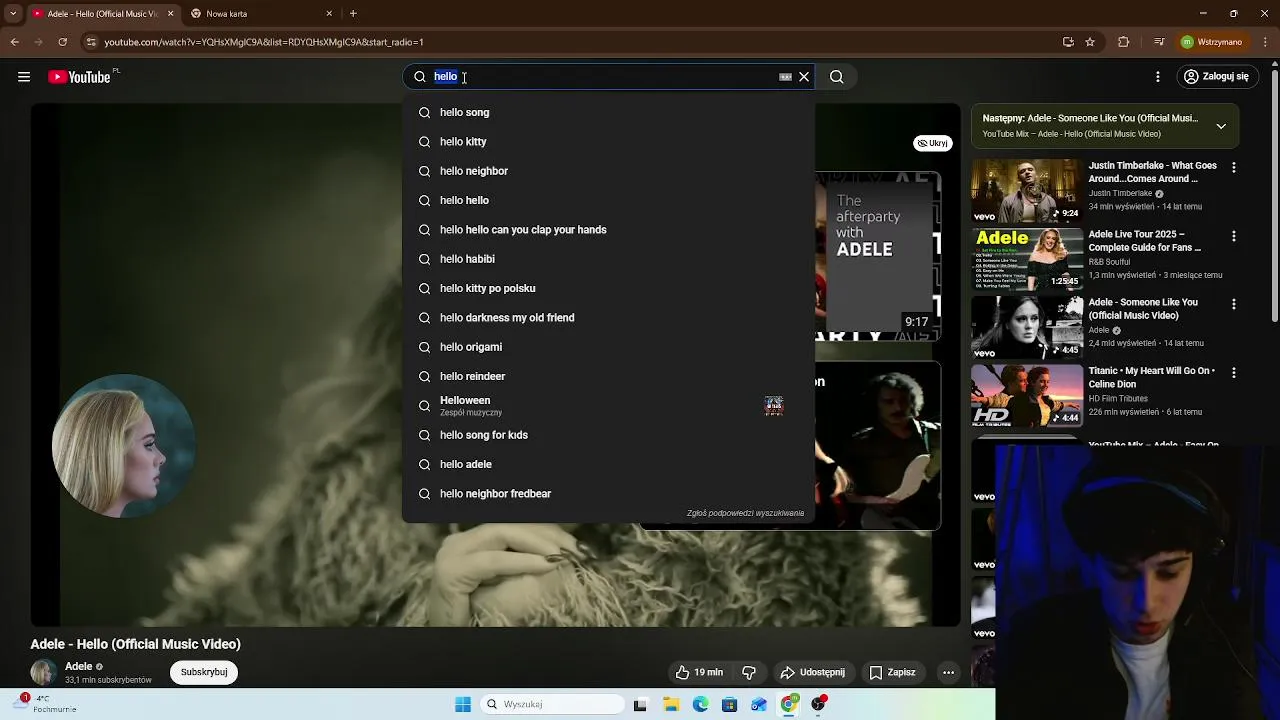Screen dimensions: 1280x720
Task: Choose suggestion "hello darkness my old friend"
Action: (x=608, y=318)
